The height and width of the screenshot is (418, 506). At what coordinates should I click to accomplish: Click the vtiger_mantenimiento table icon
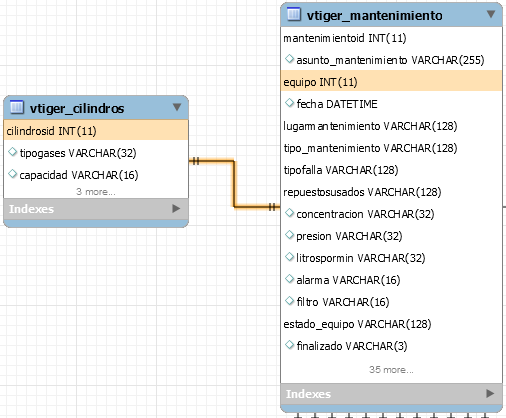[x=294, y=14]
